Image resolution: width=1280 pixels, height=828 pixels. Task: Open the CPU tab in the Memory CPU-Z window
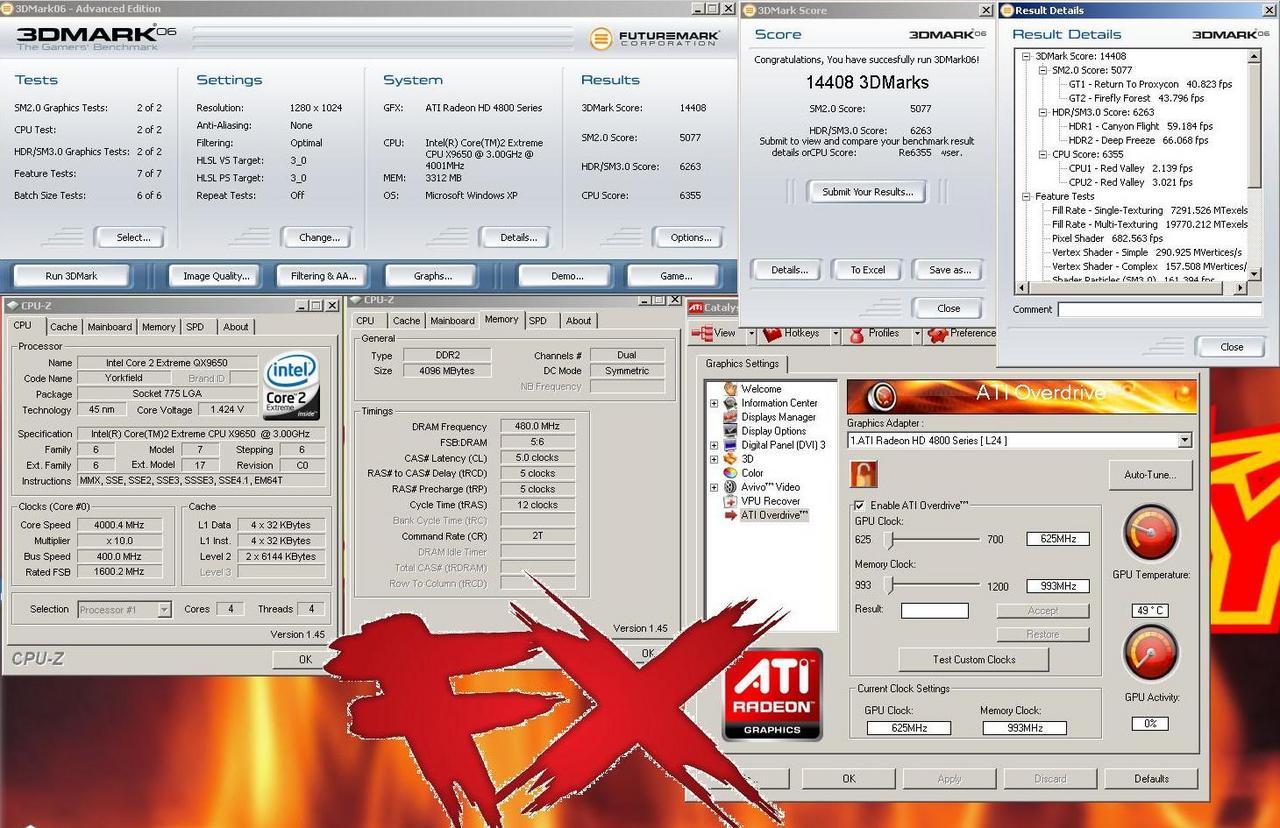tap(365, 321)
